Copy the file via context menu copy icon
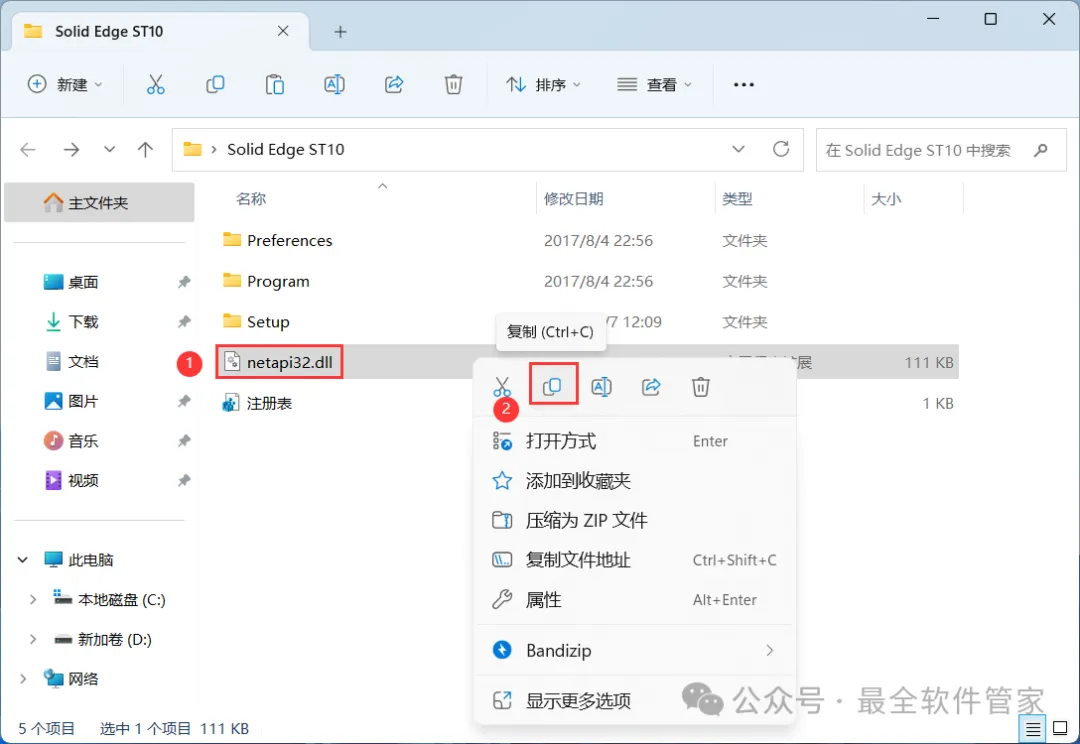The width and height of the screenshot is (1080, 744). coord(552,386)
